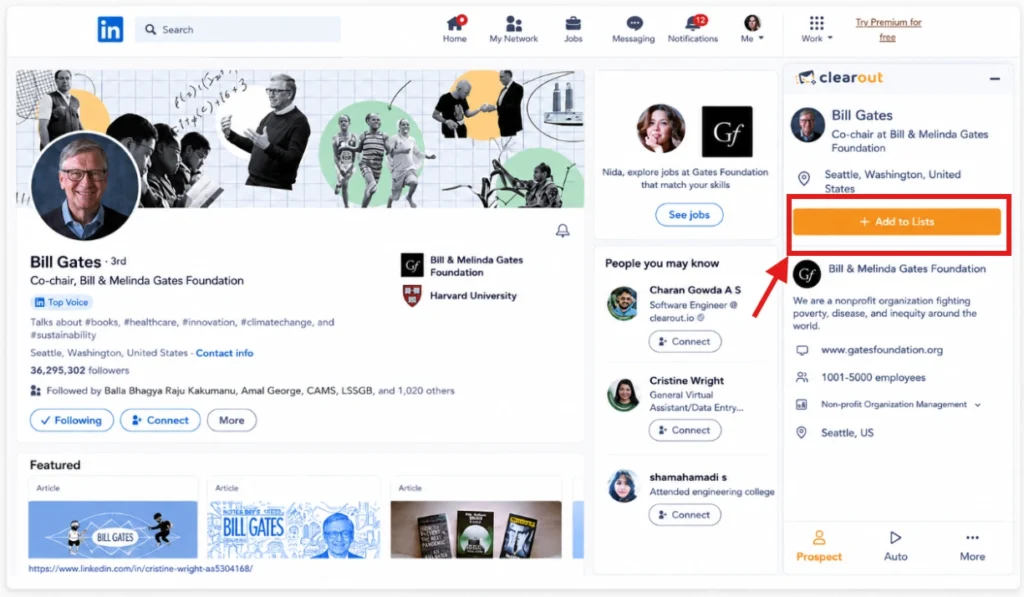Image resolution: width=1024 pixels, height=597 pixels.
Task: Click Connect on Bill Gates profile
Action: pos(160,420)
